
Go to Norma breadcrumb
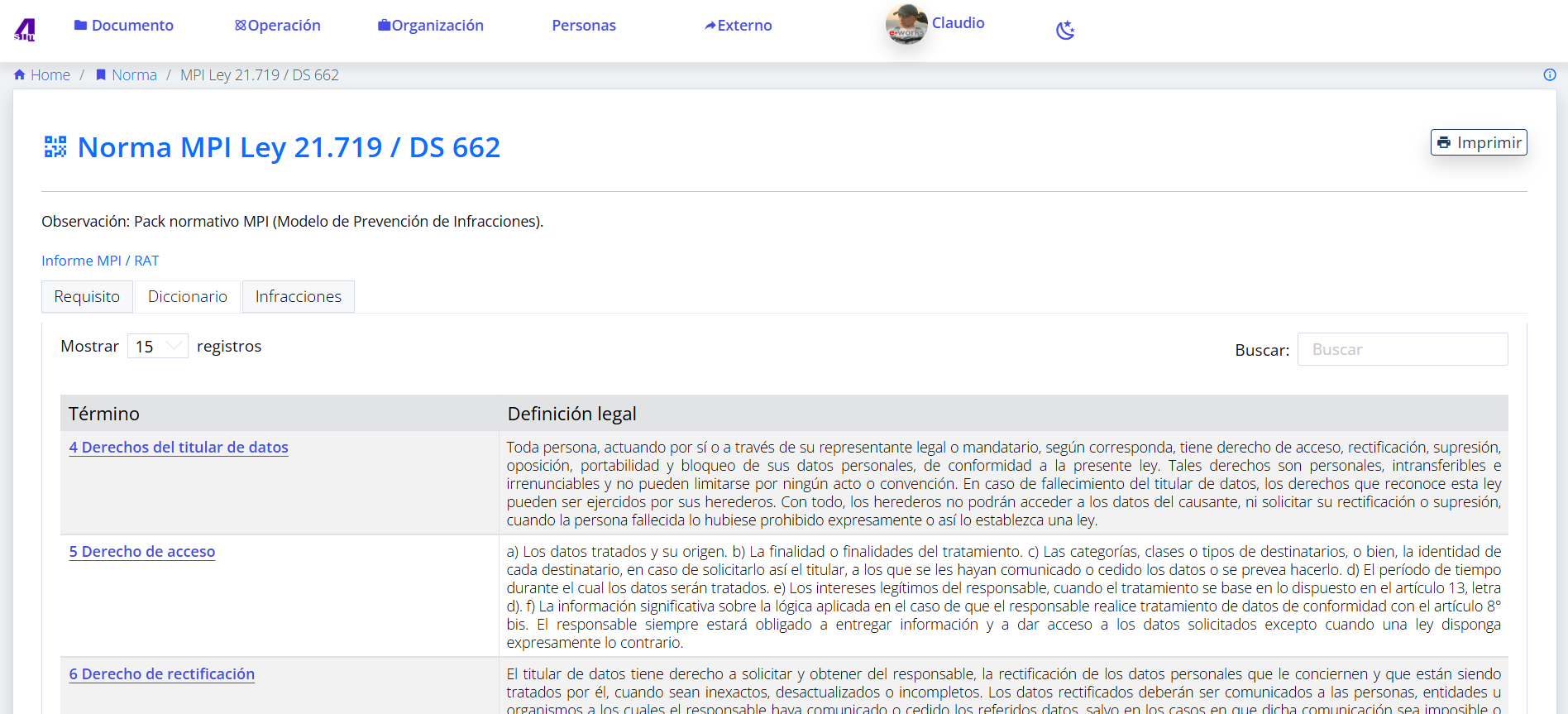pyautogui.click(x=127, y=75)
